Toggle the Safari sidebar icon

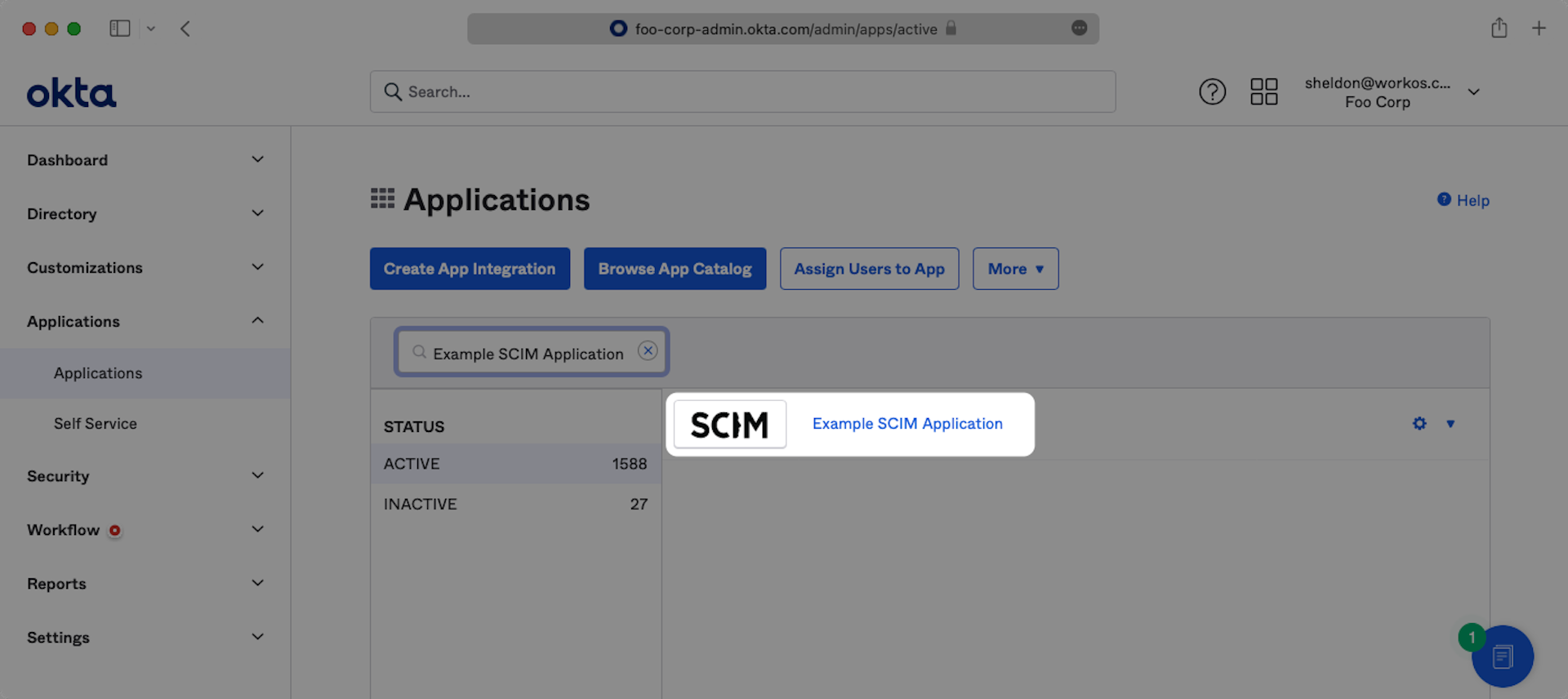point(120,29)
